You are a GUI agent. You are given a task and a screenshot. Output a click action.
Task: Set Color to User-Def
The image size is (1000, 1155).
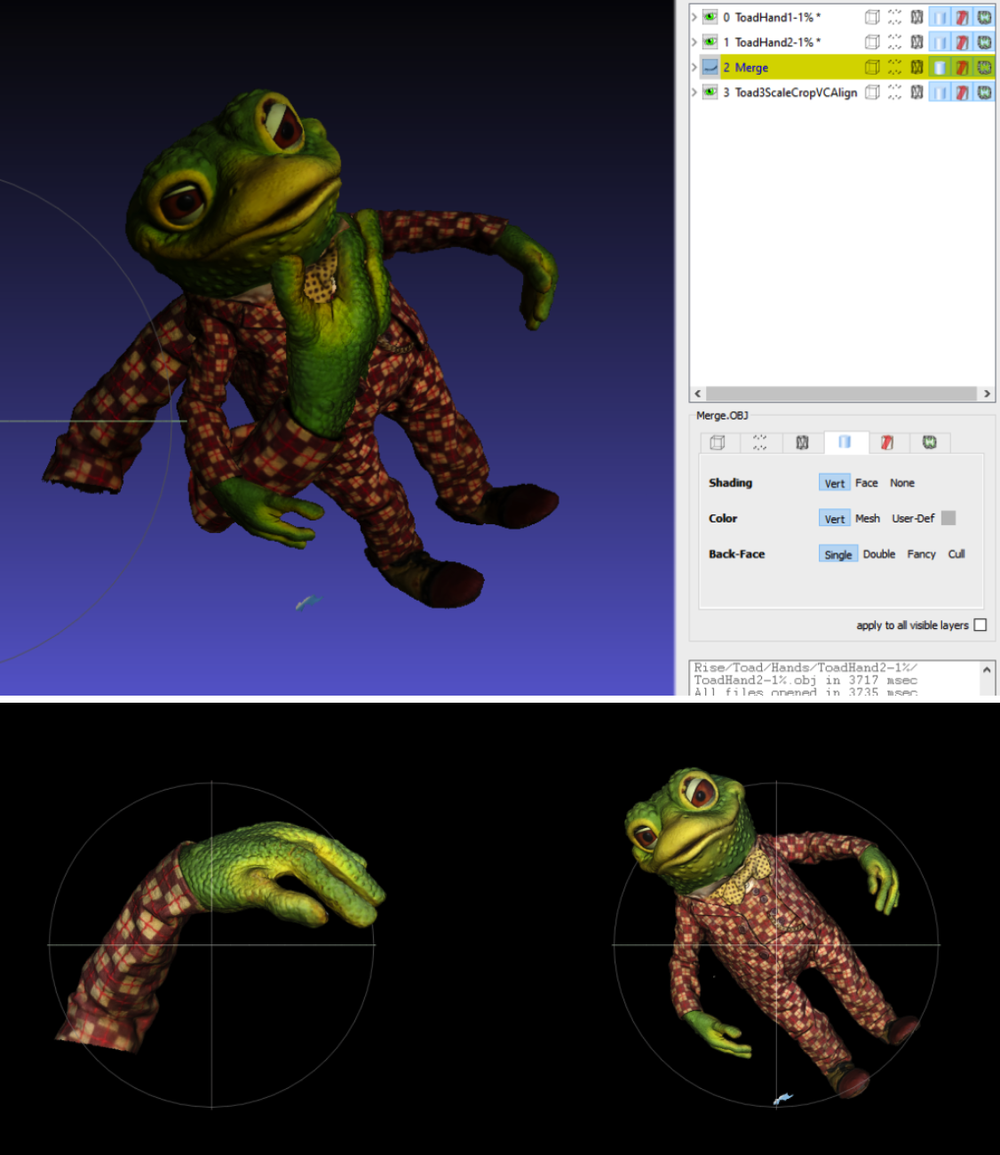[x=913, y=518]
